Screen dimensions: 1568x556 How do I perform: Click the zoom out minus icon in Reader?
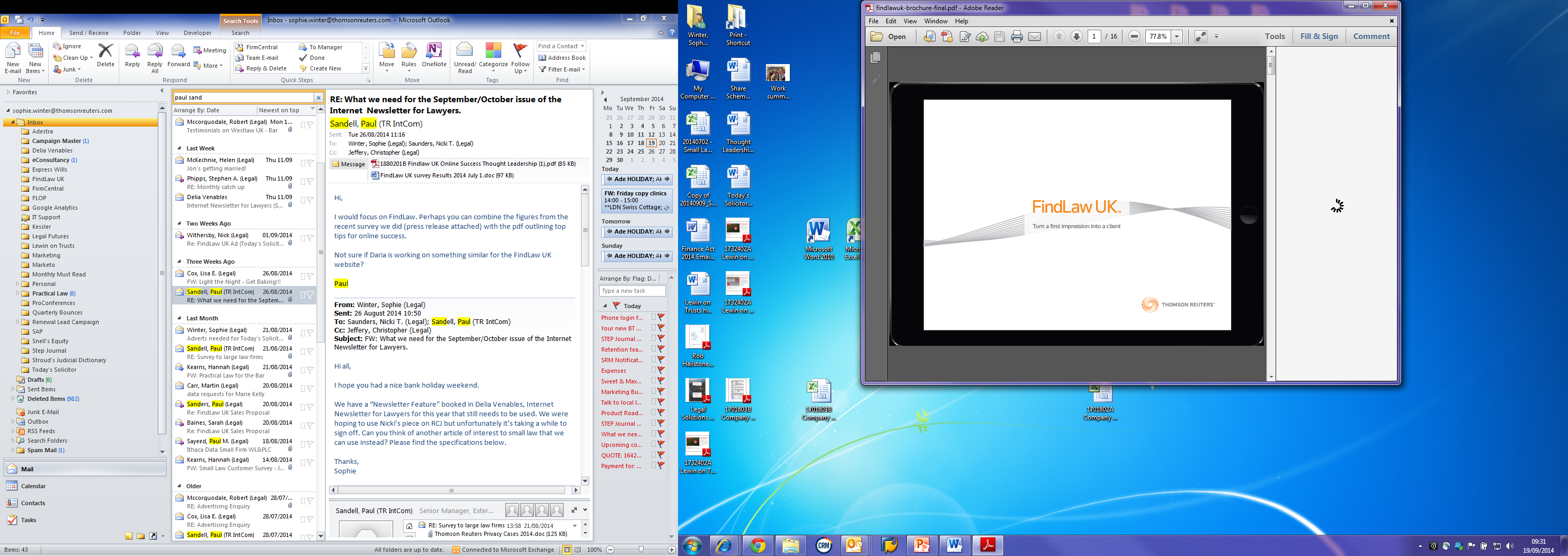1134,37
